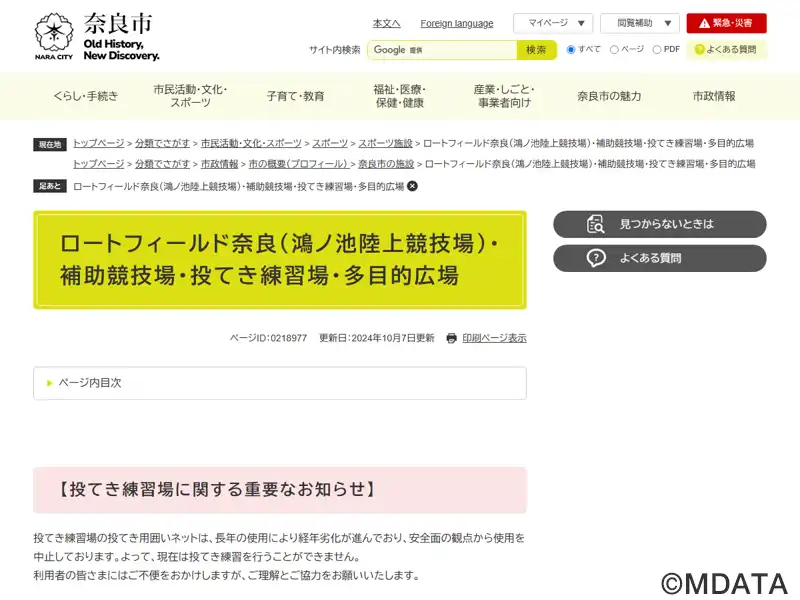
Task: Open the 奈良市の魅力 menu
Action: point(609,96)
